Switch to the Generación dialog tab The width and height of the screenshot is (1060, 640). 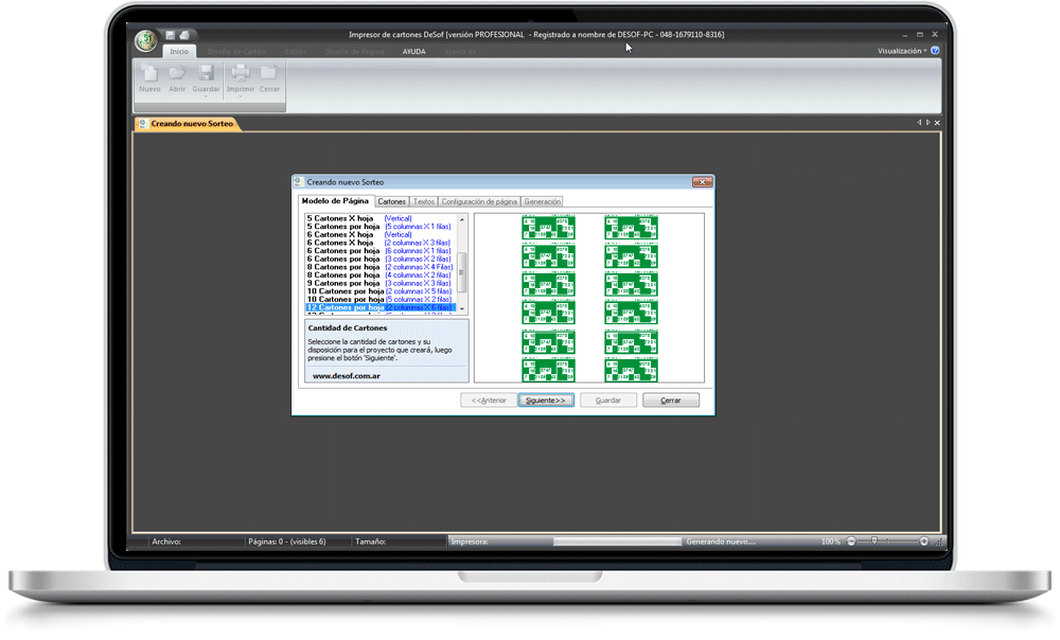click(x=542, y=201)
